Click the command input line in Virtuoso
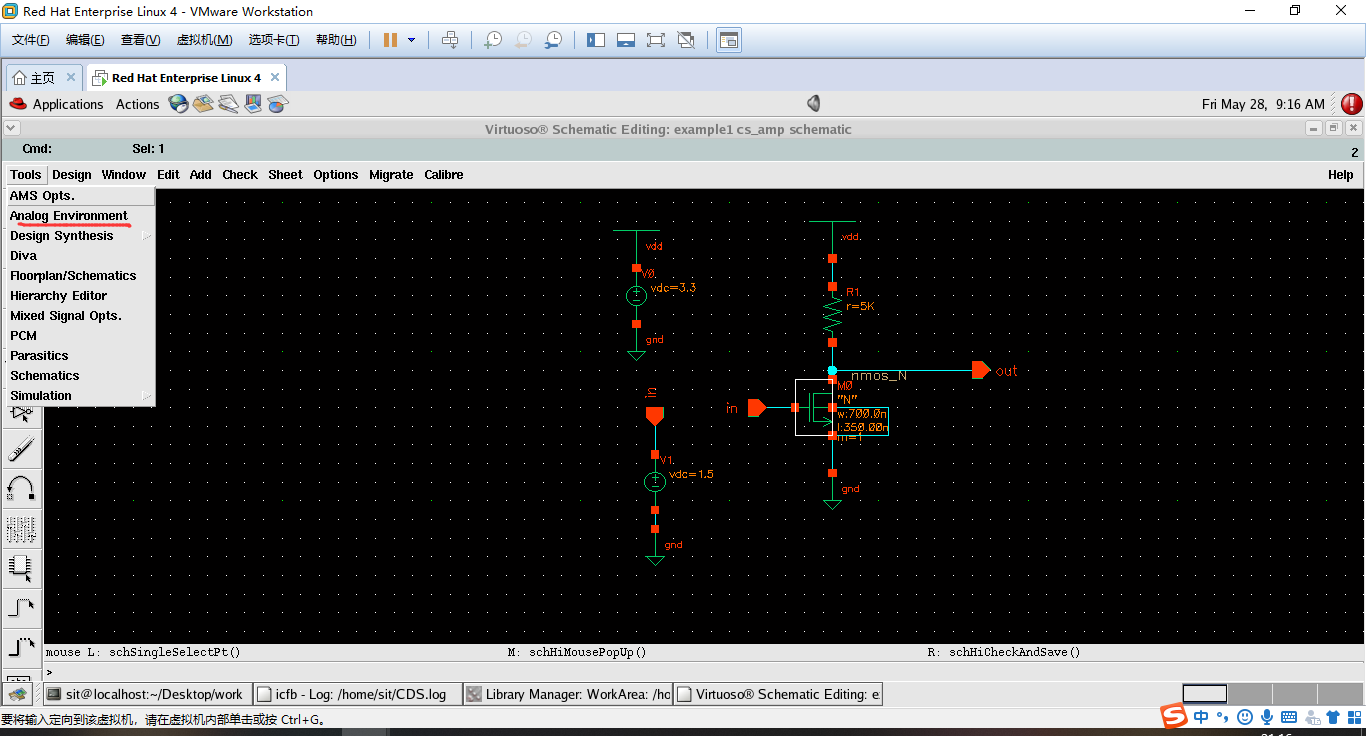The height and width of the screenshot is (736, 1366). coord(705,672)
